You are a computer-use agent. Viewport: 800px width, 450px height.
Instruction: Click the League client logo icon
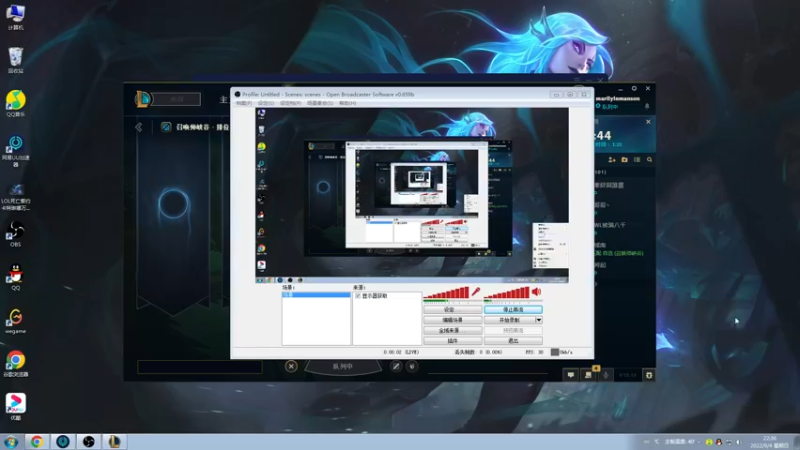pos(143,98)
